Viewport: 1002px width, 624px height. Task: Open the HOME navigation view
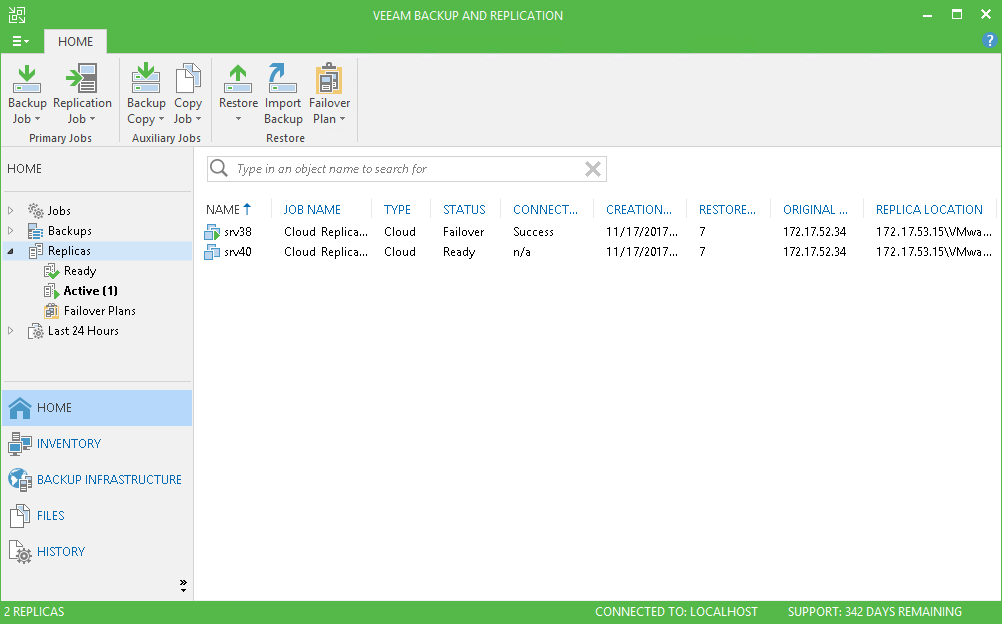pos(97,408)
